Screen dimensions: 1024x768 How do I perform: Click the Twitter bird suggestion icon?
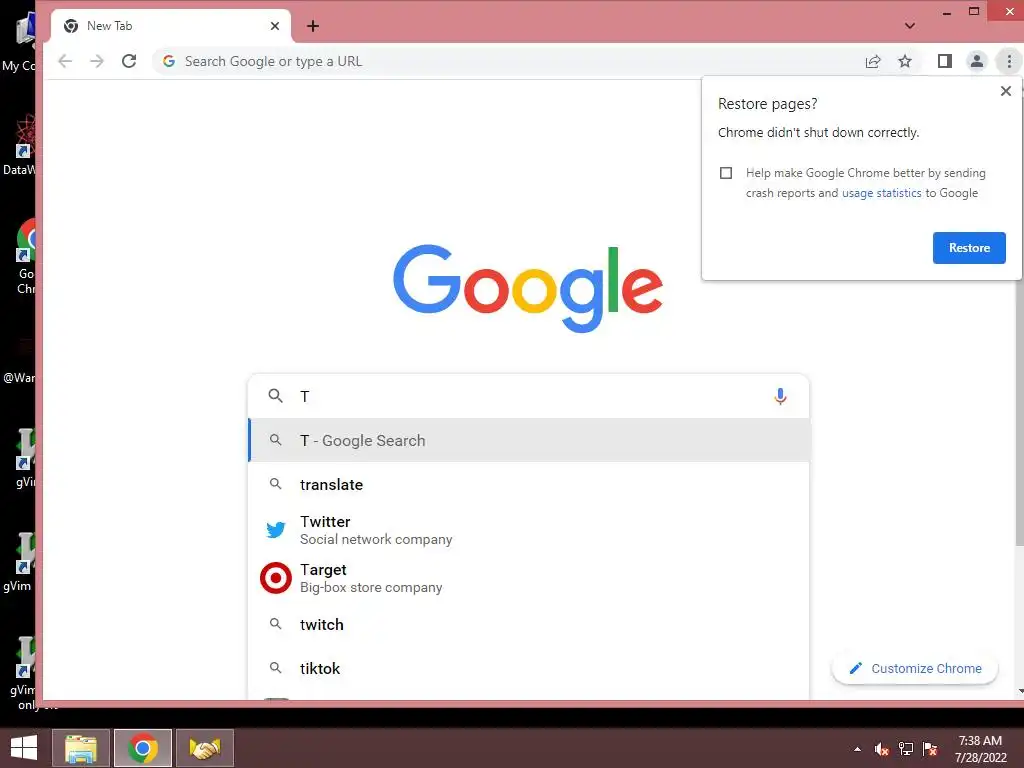pos(276,530)
